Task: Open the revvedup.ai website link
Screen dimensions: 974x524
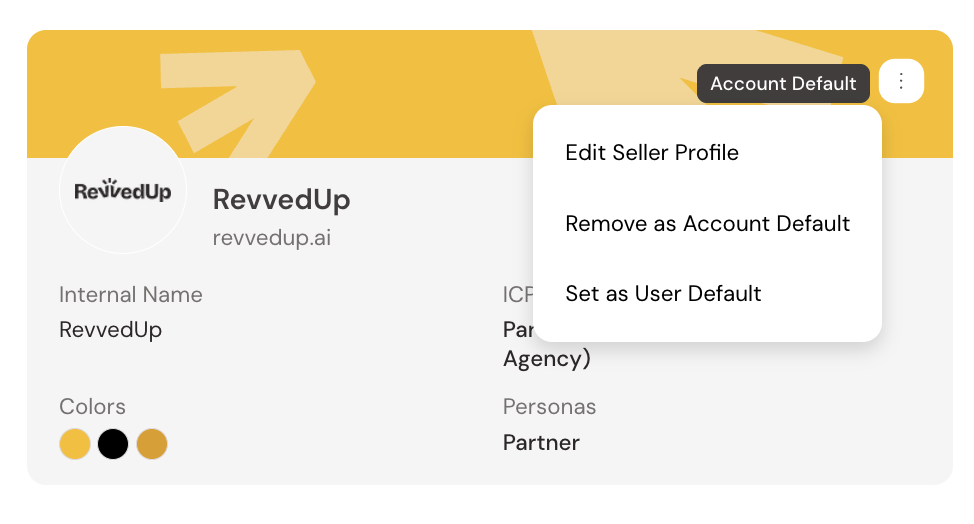Action: 272,237
